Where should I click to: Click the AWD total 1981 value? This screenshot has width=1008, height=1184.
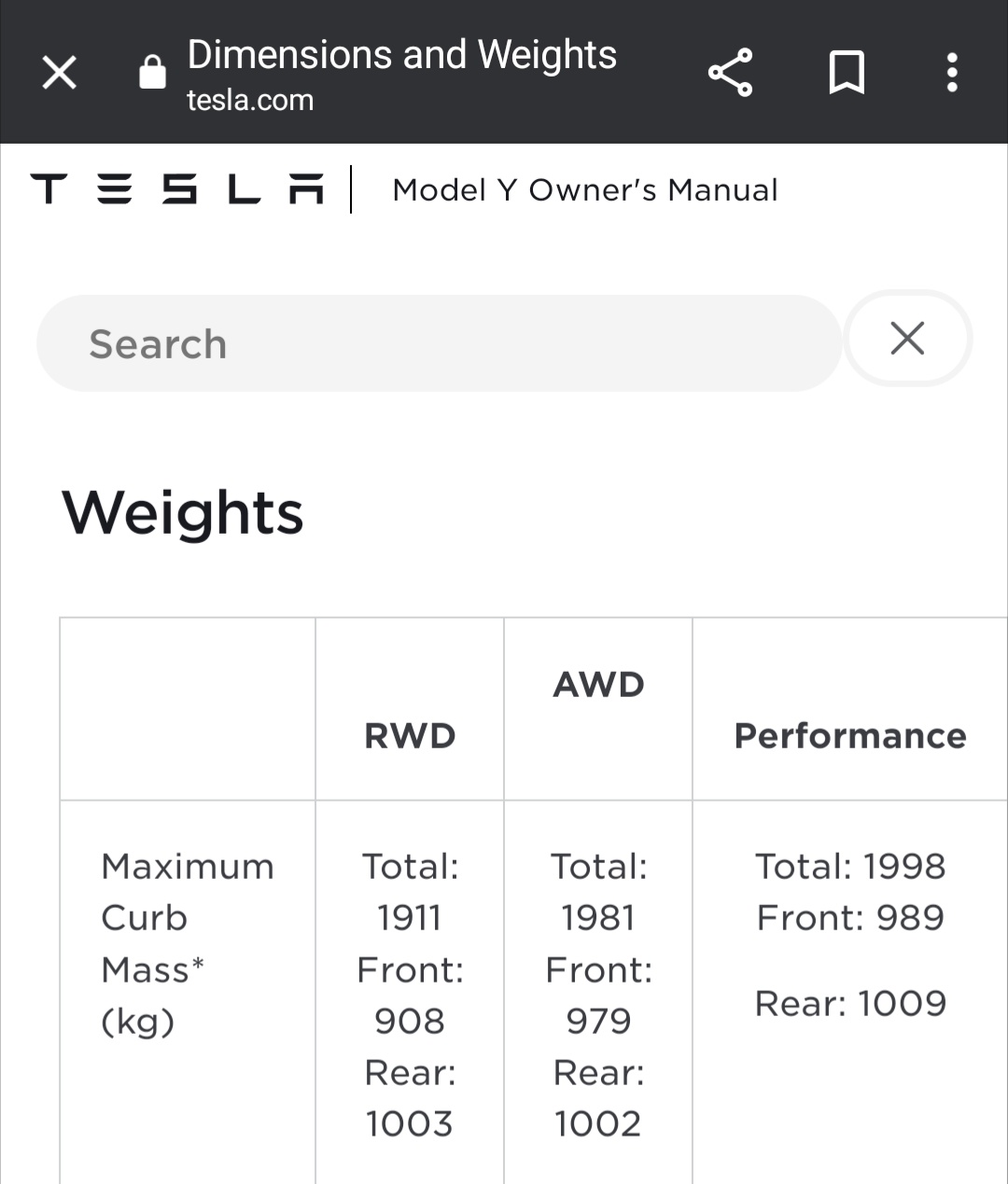tap(598, 918)
